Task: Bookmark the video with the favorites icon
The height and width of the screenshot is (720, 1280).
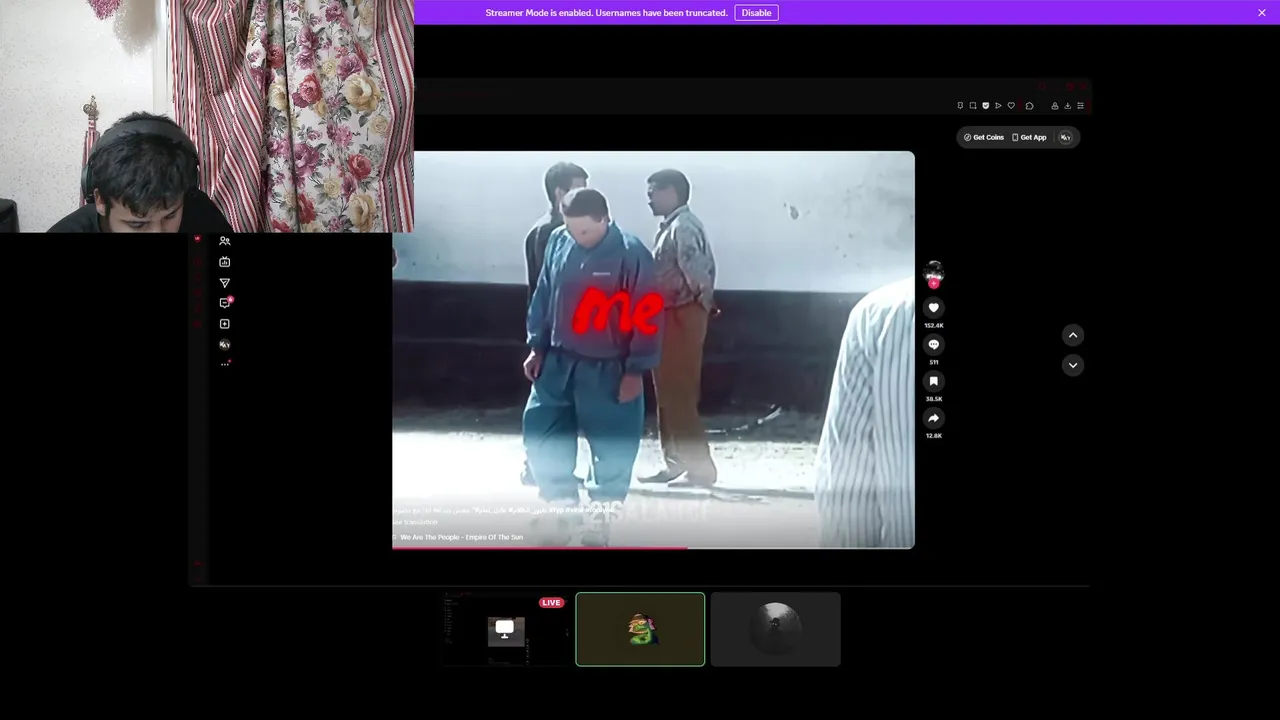Action: [x=934, y=381]
